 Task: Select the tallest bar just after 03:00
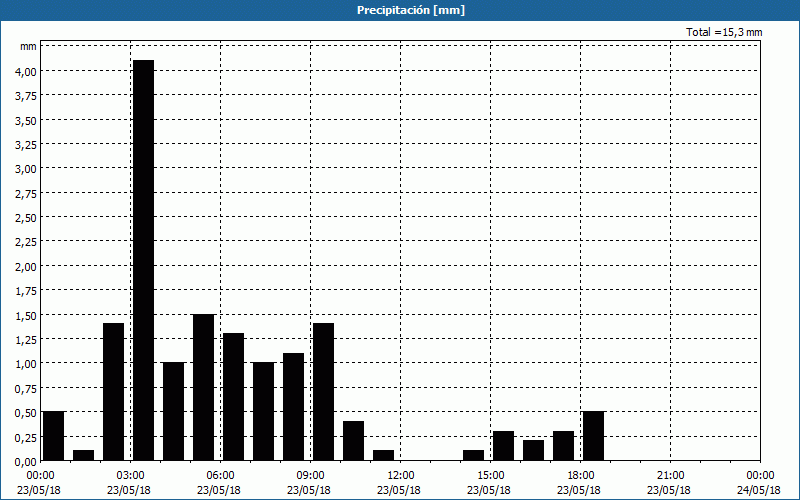click(143, 260)
